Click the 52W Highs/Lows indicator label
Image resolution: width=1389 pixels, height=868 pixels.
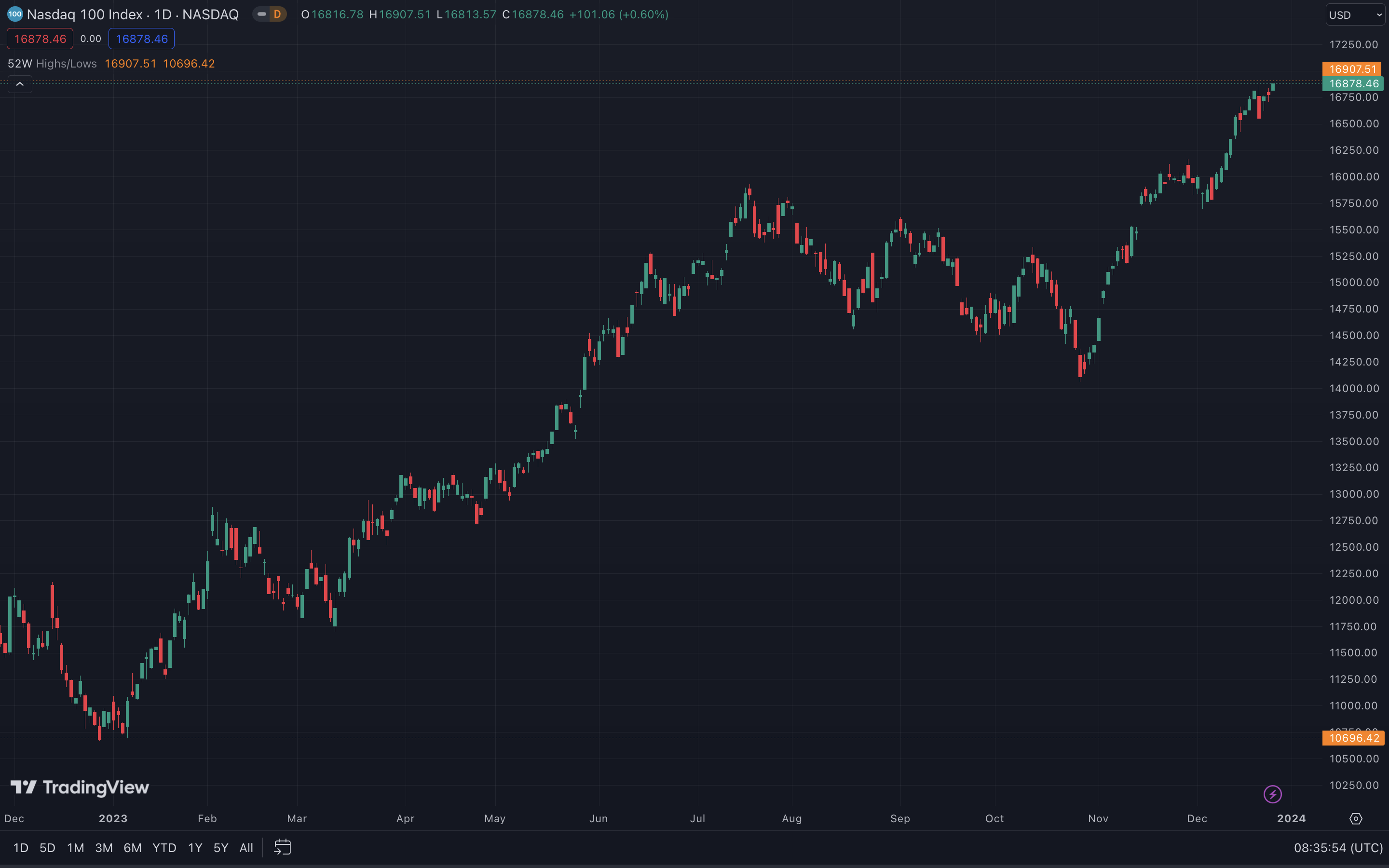[x=52, y=64]
